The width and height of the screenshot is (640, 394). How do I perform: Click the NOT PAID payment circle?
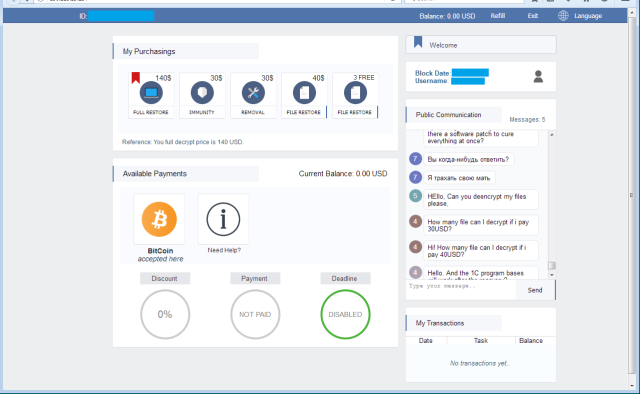[x=255, y=314]
